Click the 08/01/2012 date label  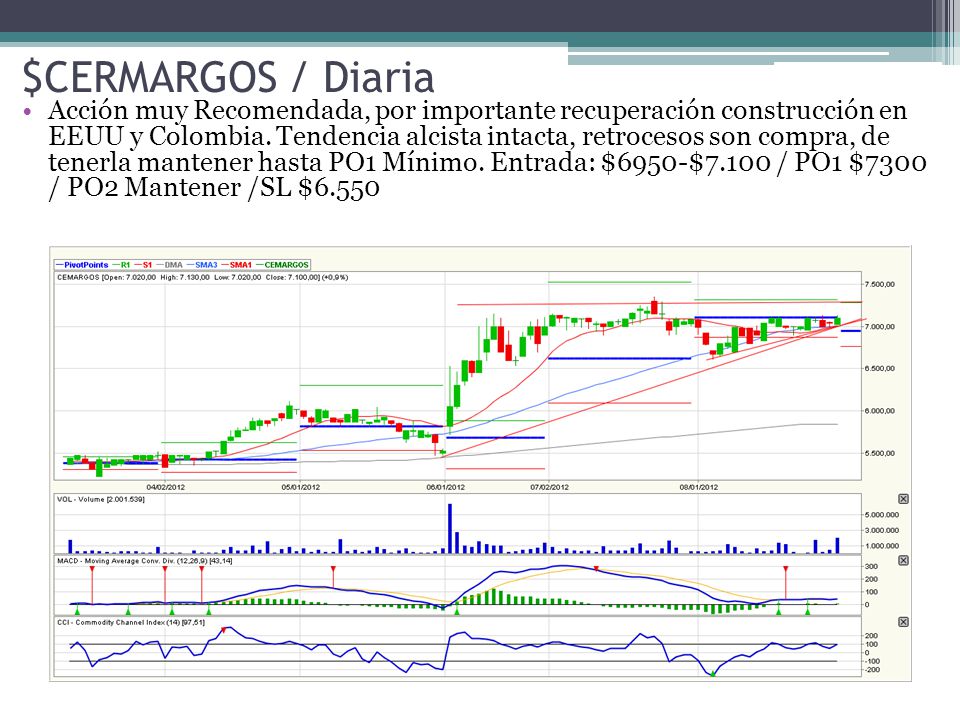pyautogui.click(x=699, y=487)
